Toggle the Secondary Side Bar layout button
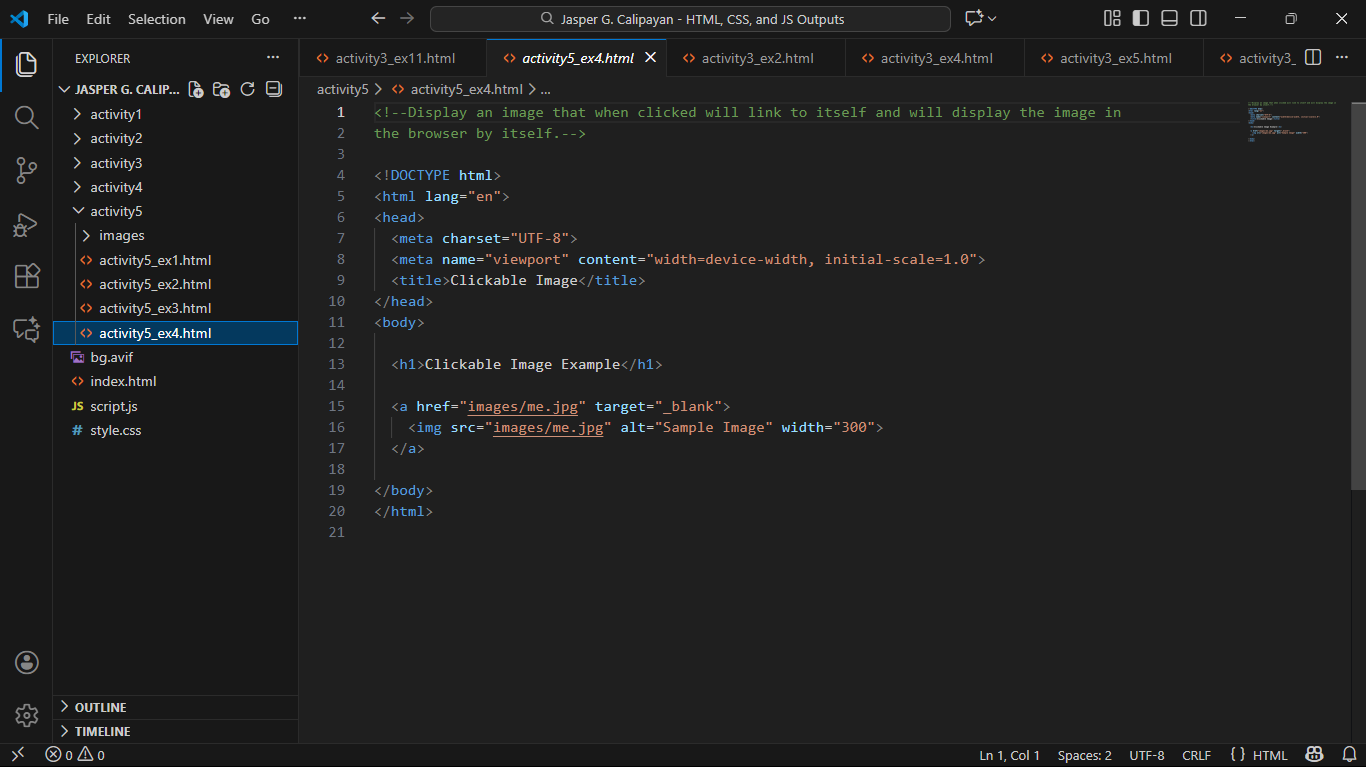This screenshot has width=1366, height=767. click(1198, 19)
